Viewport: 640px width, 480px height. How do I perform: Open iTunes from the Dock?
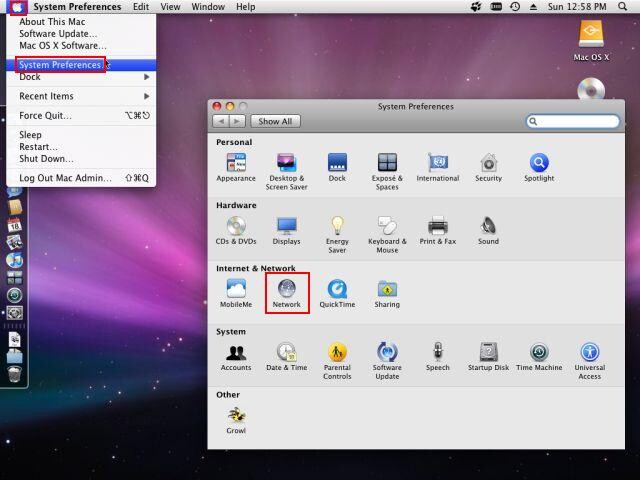pyautogui.click(x=15, y=260)
